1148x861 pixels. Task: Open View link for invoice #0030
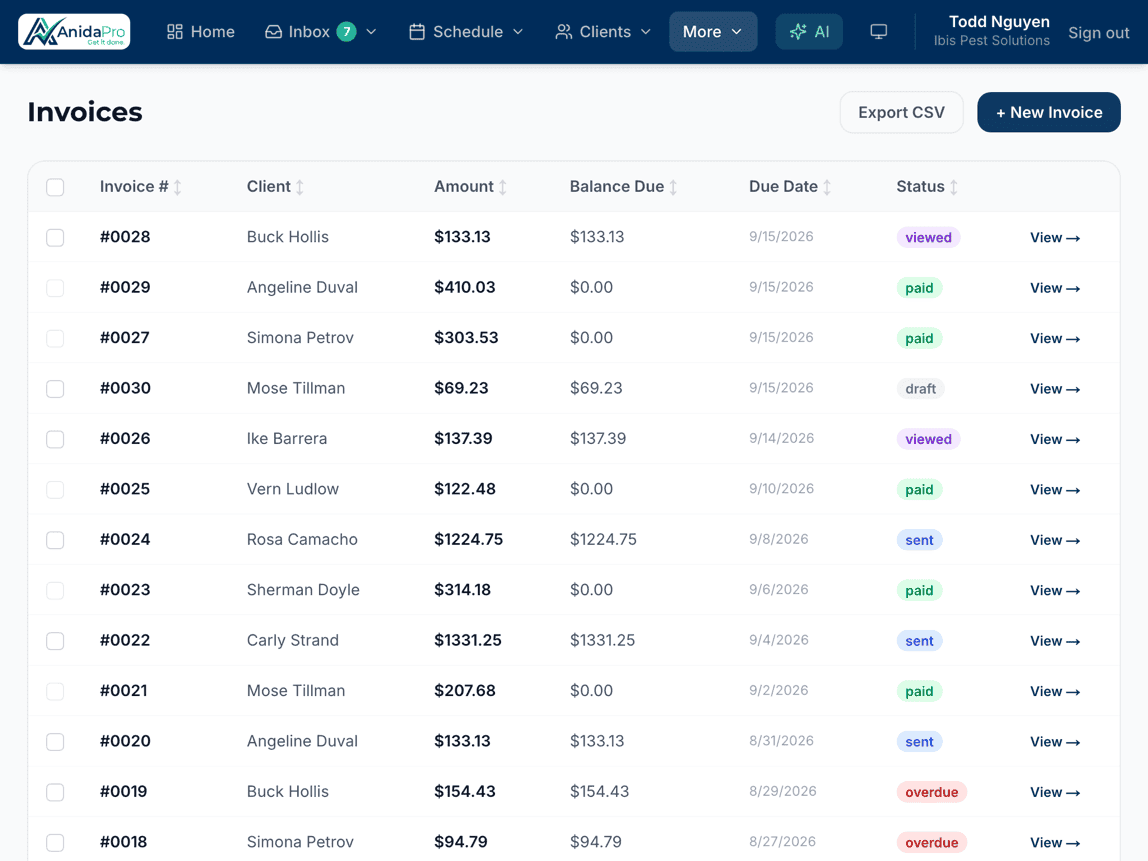pyautogui.click(x=1055, y=389)
